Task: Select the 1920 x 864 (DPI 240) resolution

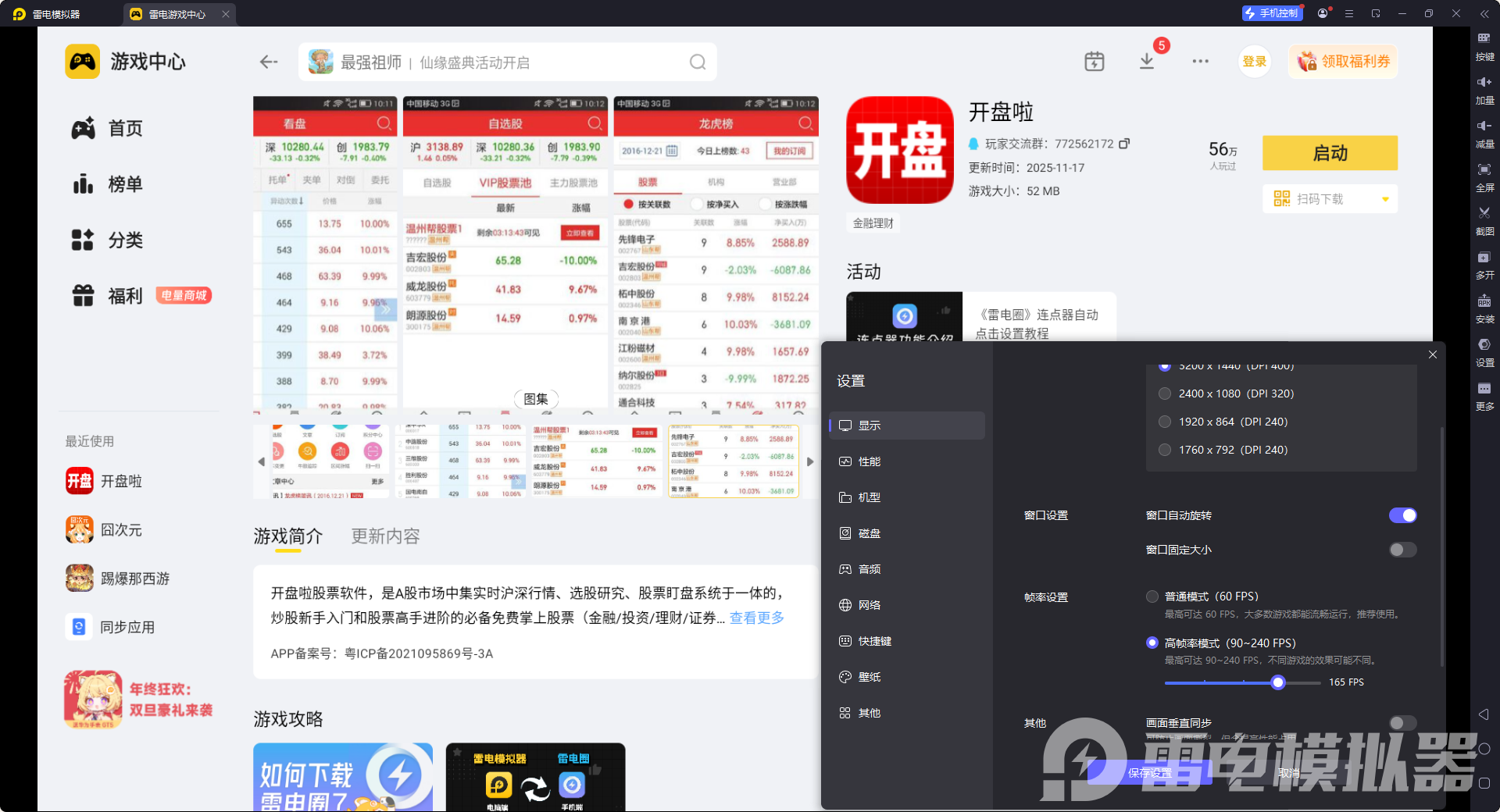Action: pos(1165,422)
